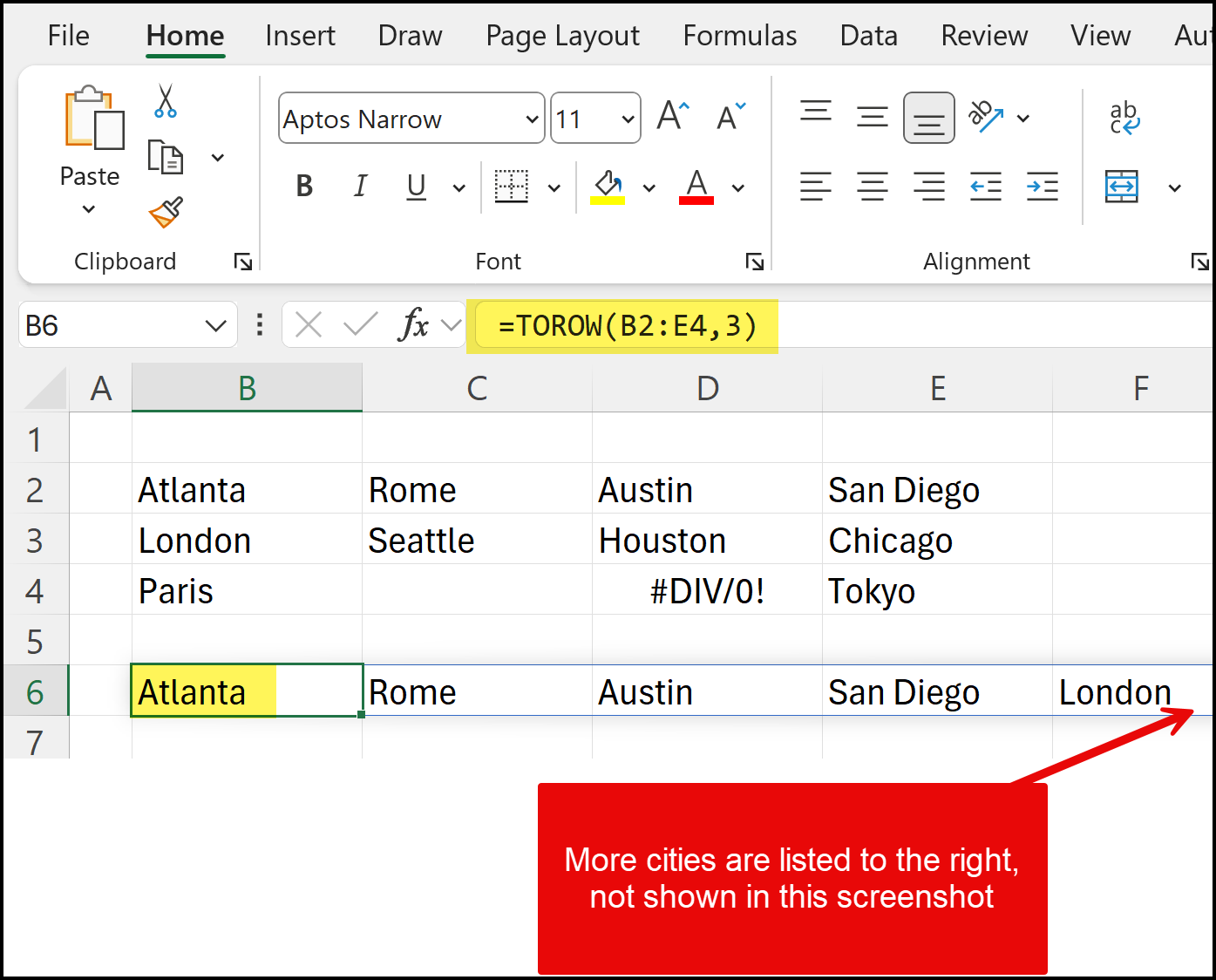Toggle underline formatting
This screenshot has width=1216, height=980.
pos(416,186)
